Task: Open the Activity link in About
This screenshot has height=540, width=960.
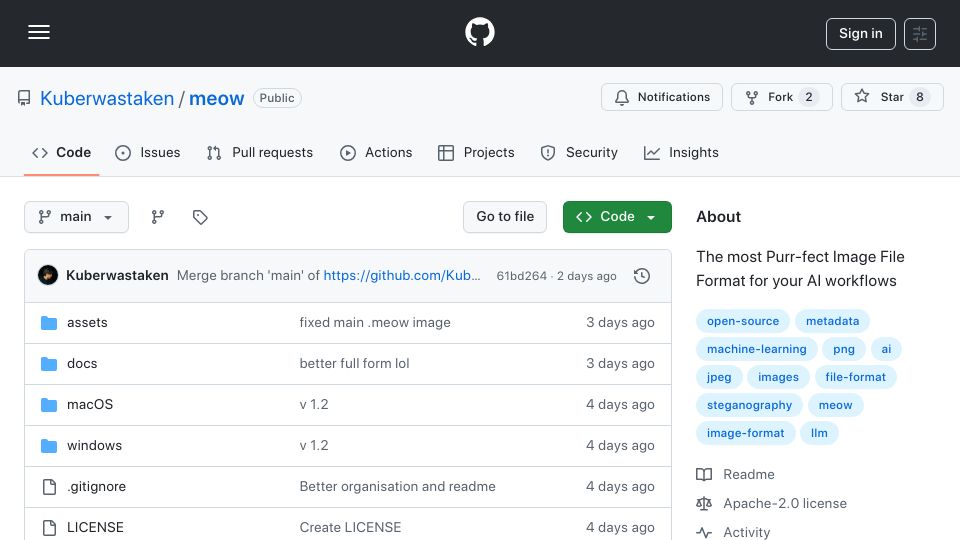Action: (x=746, y=533)
